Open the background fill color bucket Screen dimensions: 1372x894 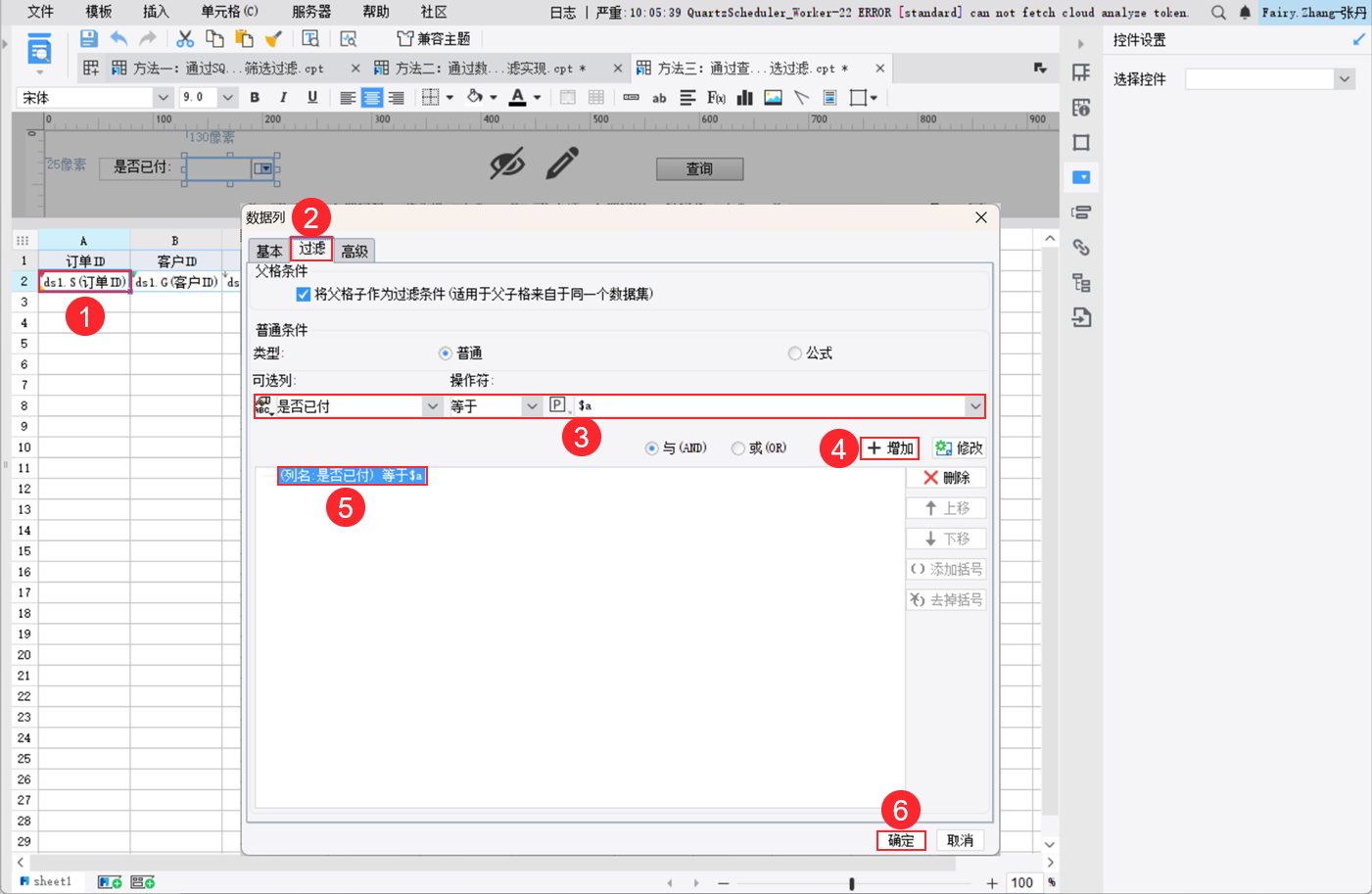click(x=475, y=97)
